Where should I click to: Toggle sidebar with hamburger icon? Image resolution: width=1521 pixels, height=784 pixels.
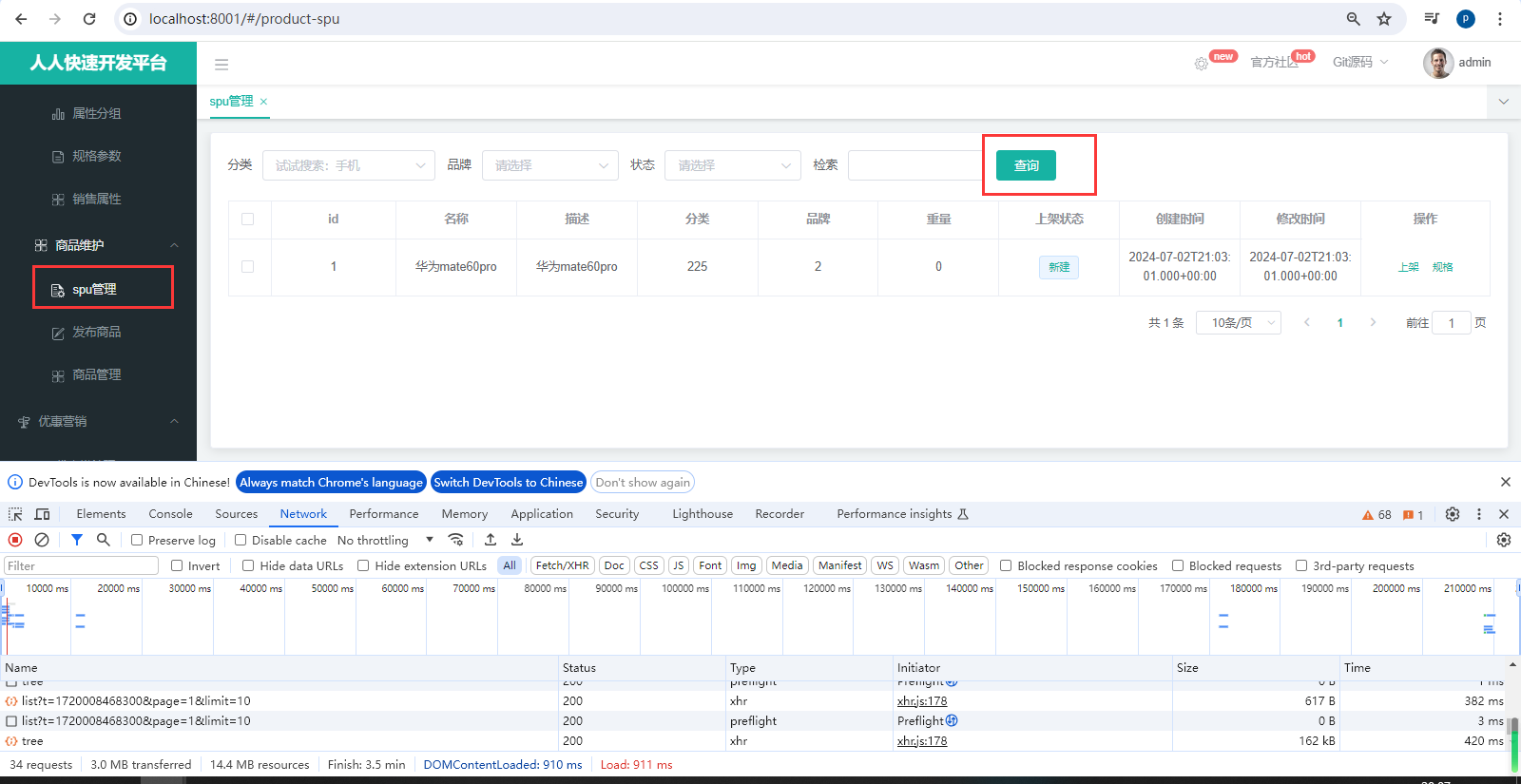coord(221,65)
